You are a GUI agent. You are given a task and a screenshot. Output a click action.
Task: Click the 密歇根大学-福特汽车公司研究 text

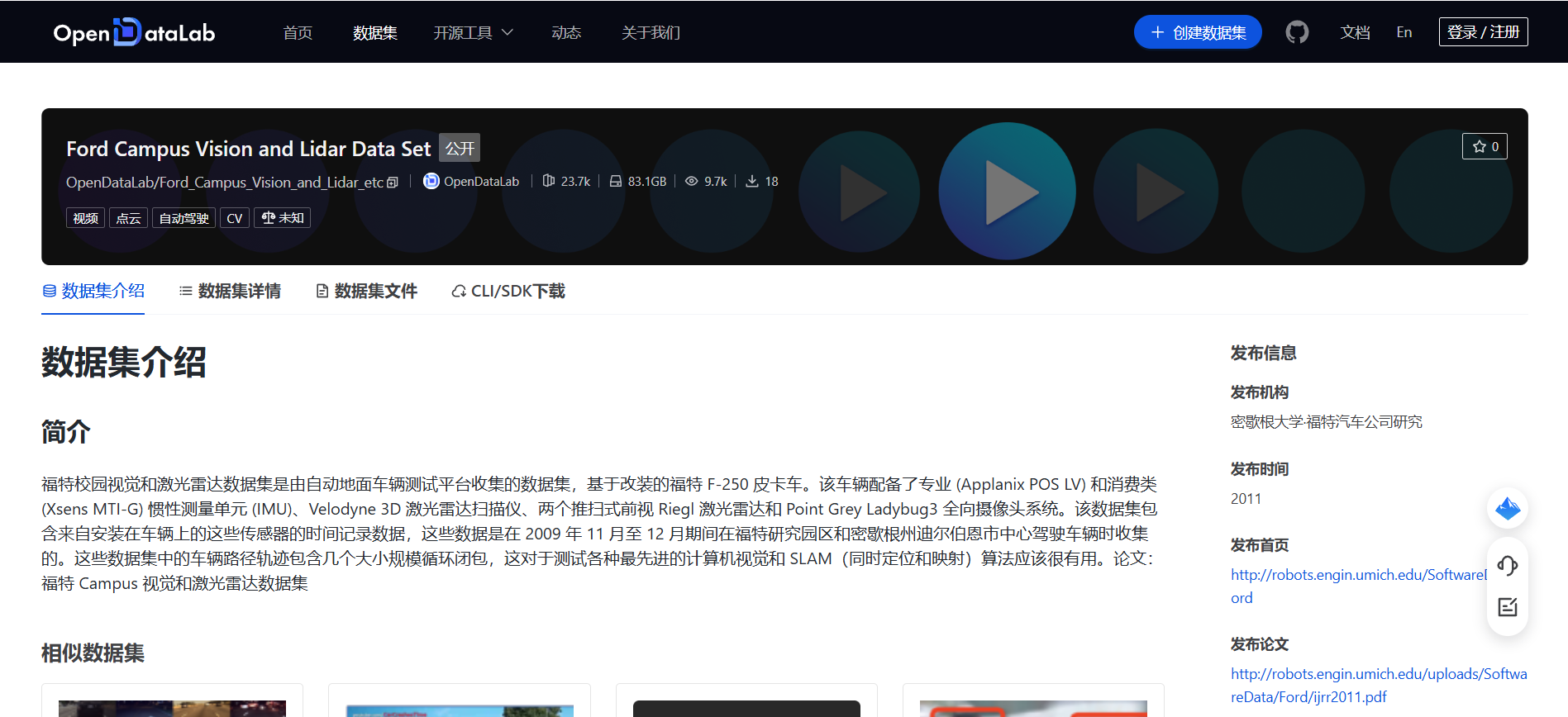1327,422
